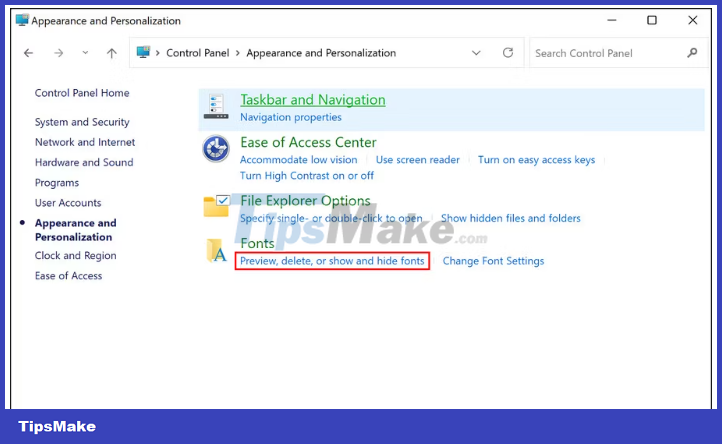Viewport: 722px width, 444px height.
Task: Open Programs category
Action: coord(57,183)
